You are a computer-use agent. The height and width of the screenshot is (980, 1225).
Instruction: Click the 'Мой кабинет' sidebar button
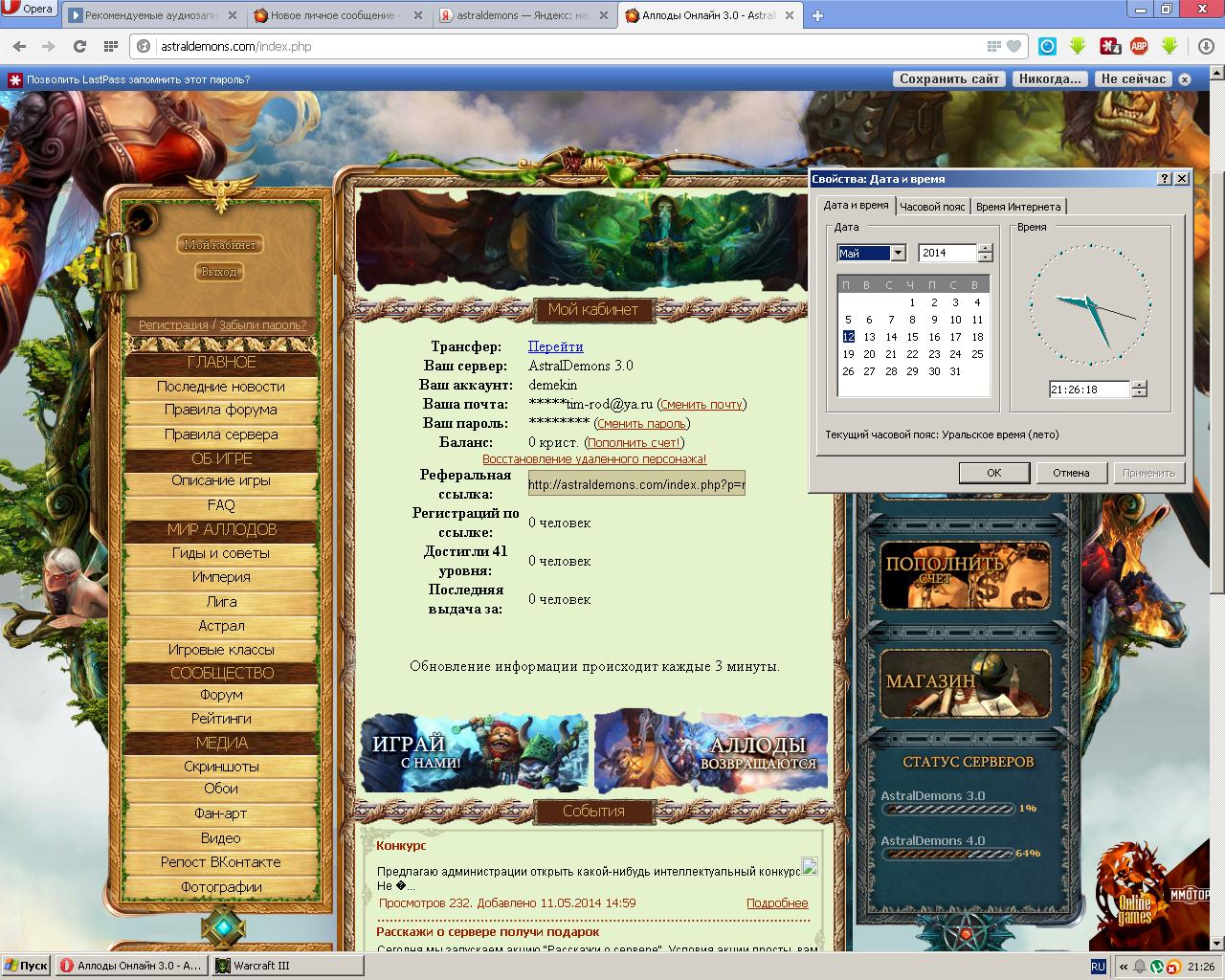[x=220, y=245]
